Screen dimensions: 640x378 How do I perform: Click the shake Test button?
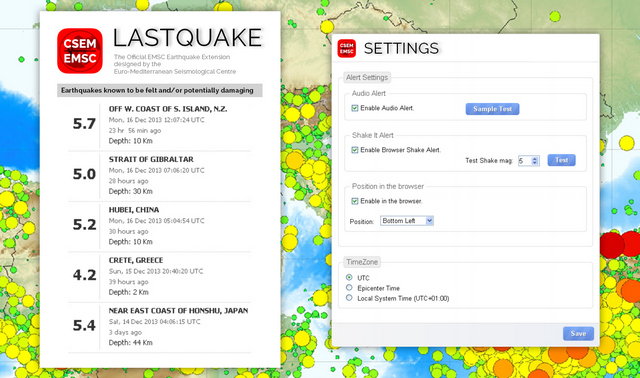(561, 160)
